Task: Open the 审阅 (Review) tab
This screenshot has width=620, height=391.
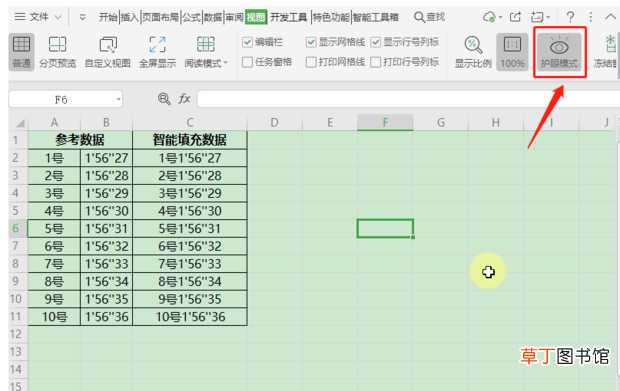Action: tap(234, 17)
